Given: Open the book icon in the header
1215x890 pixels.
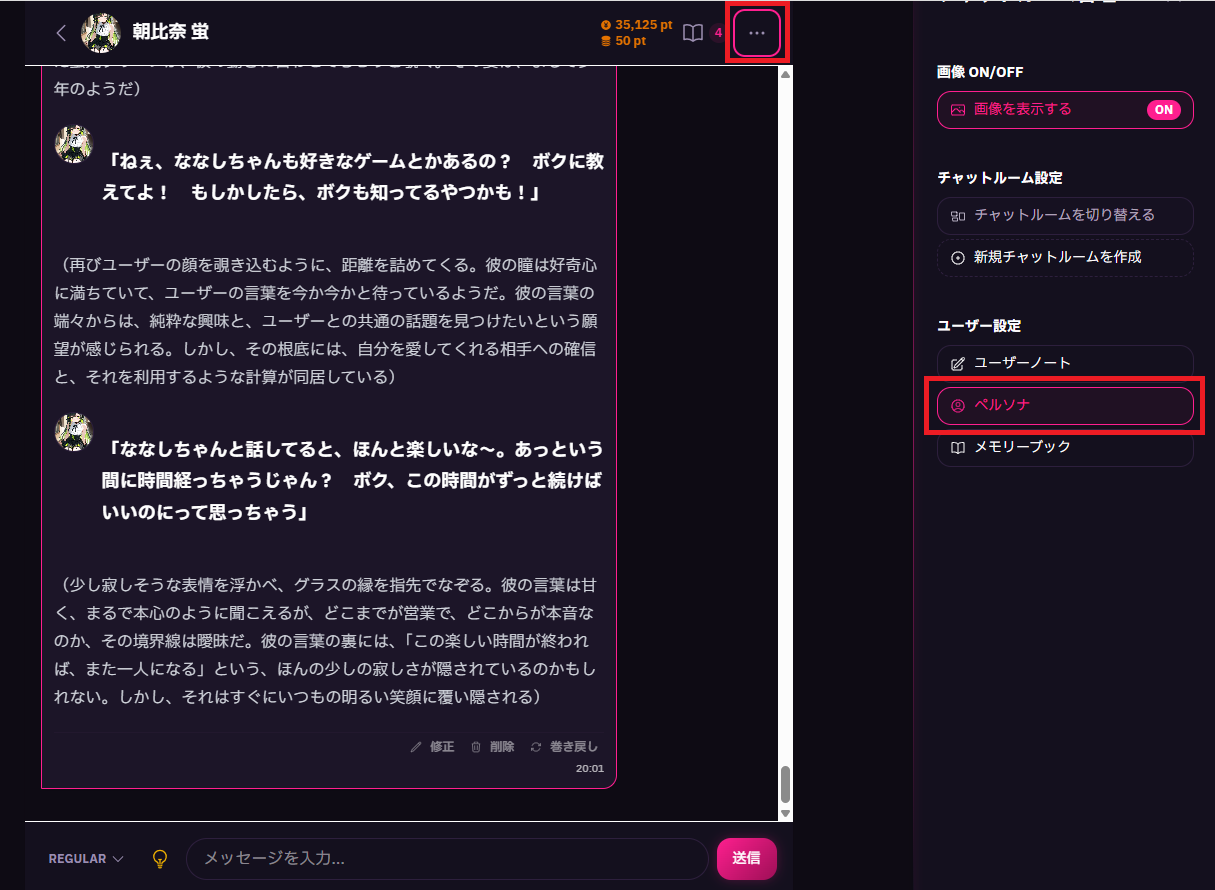Looking at the screenshot, I should (692, 33).
